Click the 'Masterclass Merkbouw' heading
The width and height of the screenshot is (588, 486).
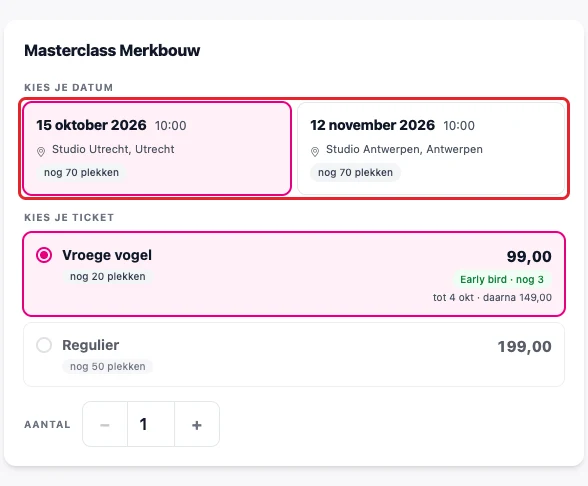point(112,50)
